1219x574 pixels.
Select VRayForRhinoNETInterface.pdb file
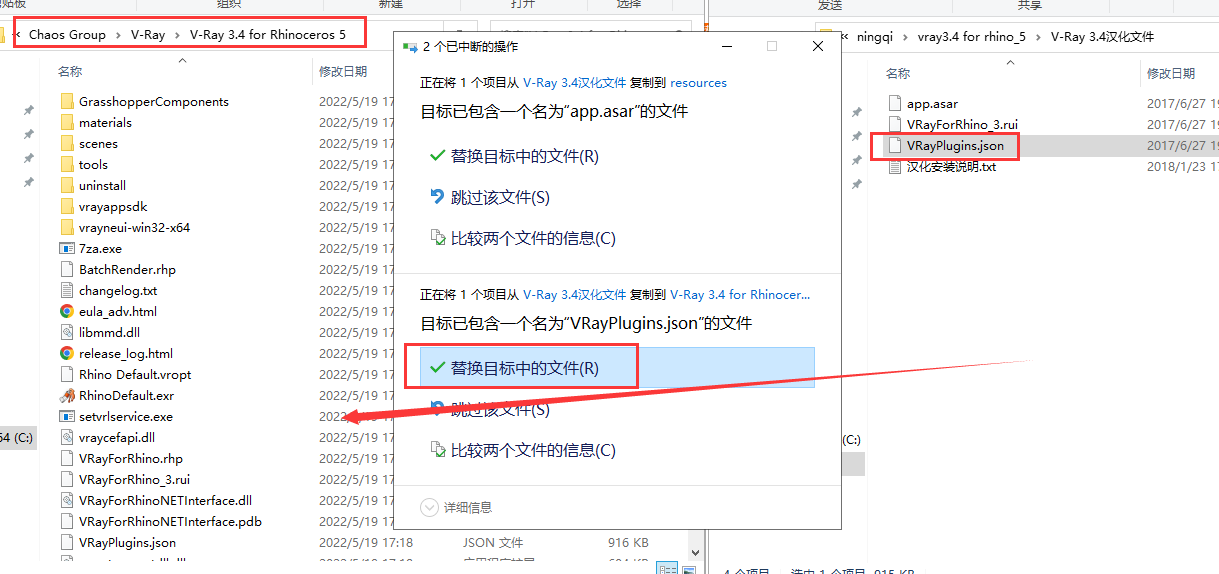tap(170, 521)
